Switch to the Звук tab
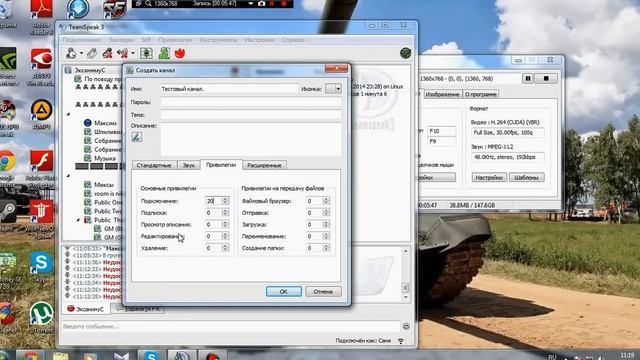640x360 pixels. 189,165
